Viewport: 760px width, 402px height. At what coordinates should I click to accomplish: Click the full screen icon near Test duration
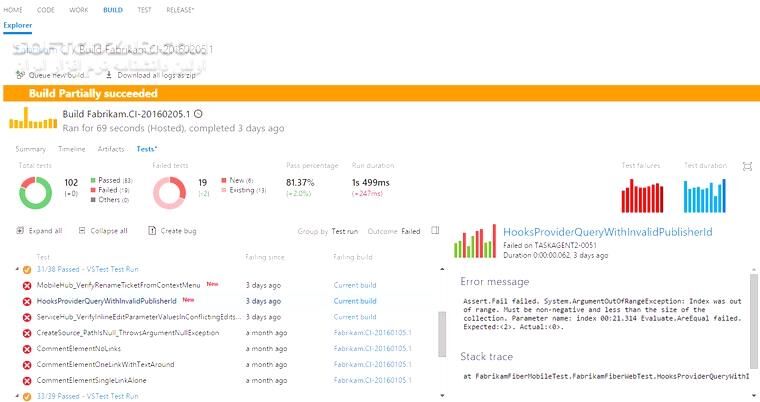pyautogui.click(x=747, y=166)
